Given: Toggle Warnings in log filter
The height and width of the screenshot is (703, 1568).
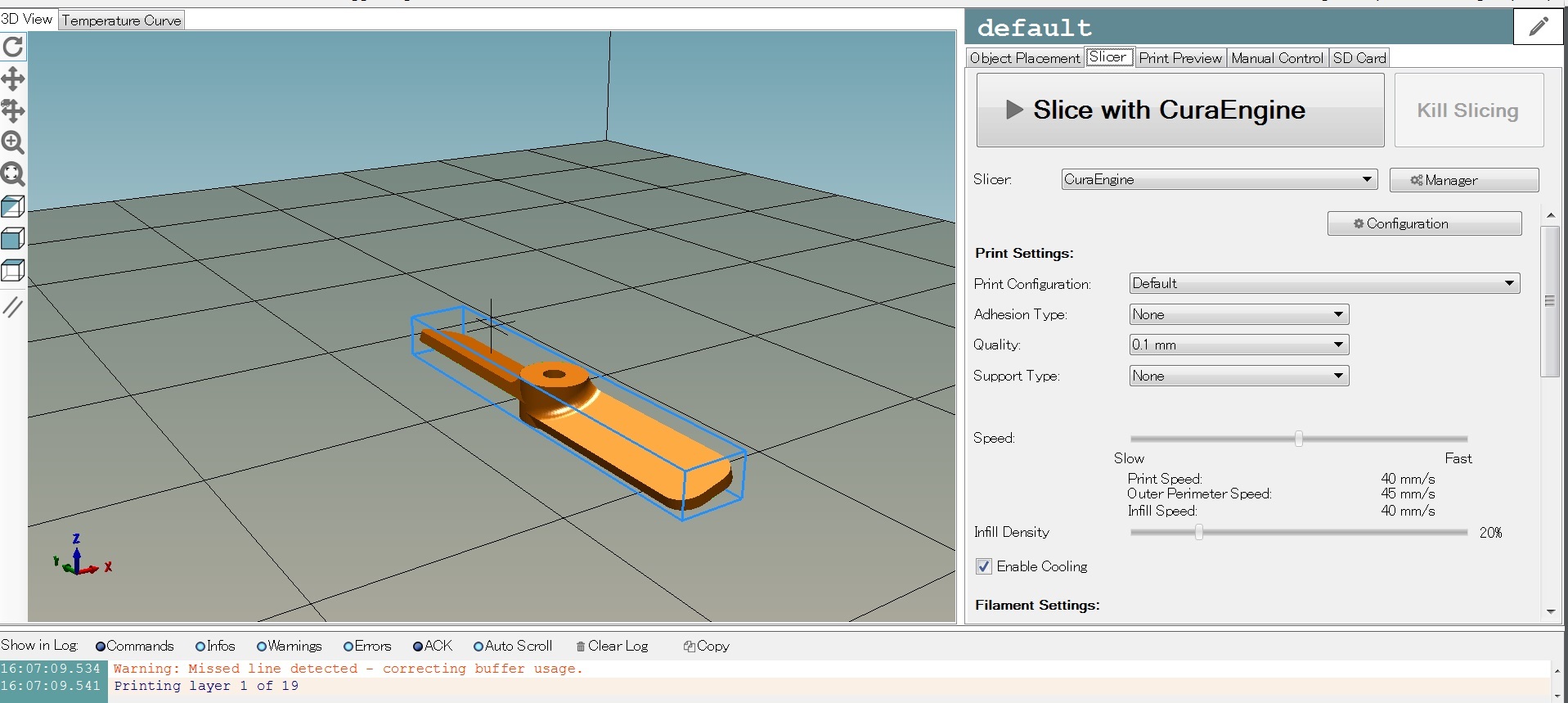Looking at the screenshot, I should click(289, 647).
